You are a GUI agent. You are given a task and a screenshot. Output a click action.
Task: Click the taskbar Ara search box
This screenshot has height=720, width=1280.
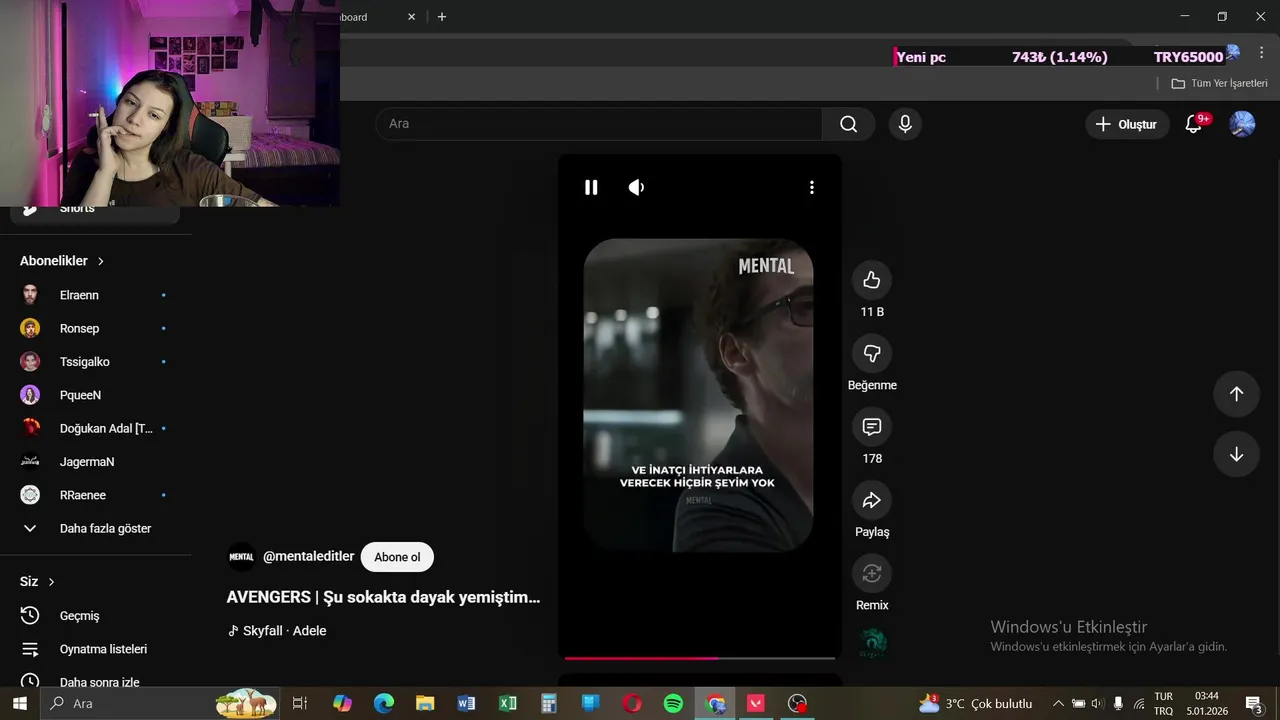point(160,703)
